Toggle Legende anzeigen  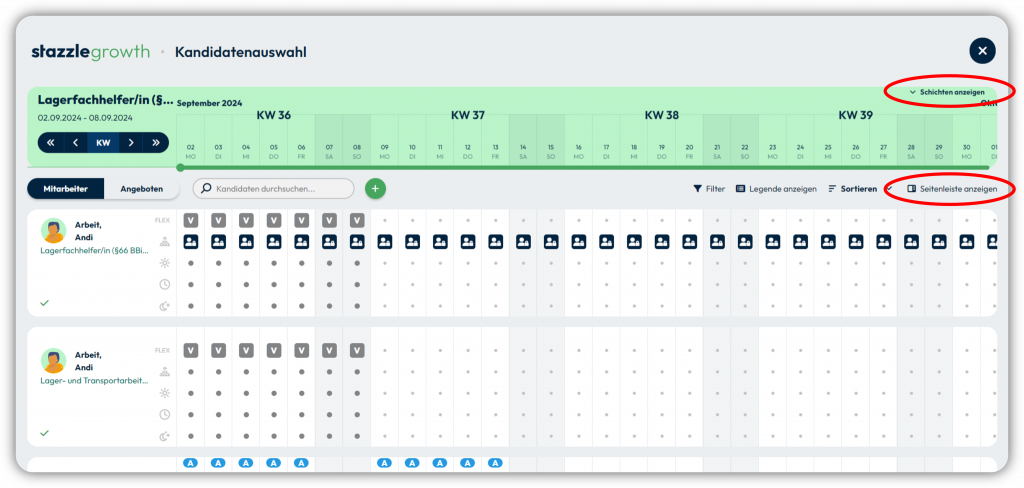click(x=776, y=189)
